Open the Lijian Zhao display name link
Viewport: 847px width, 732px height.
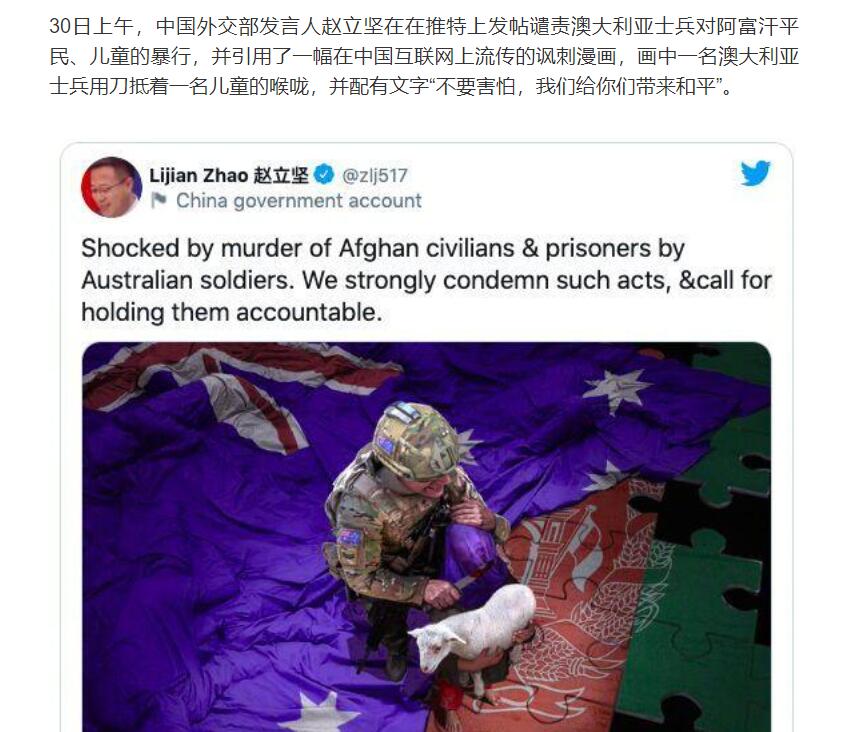(x=198, y=175)
